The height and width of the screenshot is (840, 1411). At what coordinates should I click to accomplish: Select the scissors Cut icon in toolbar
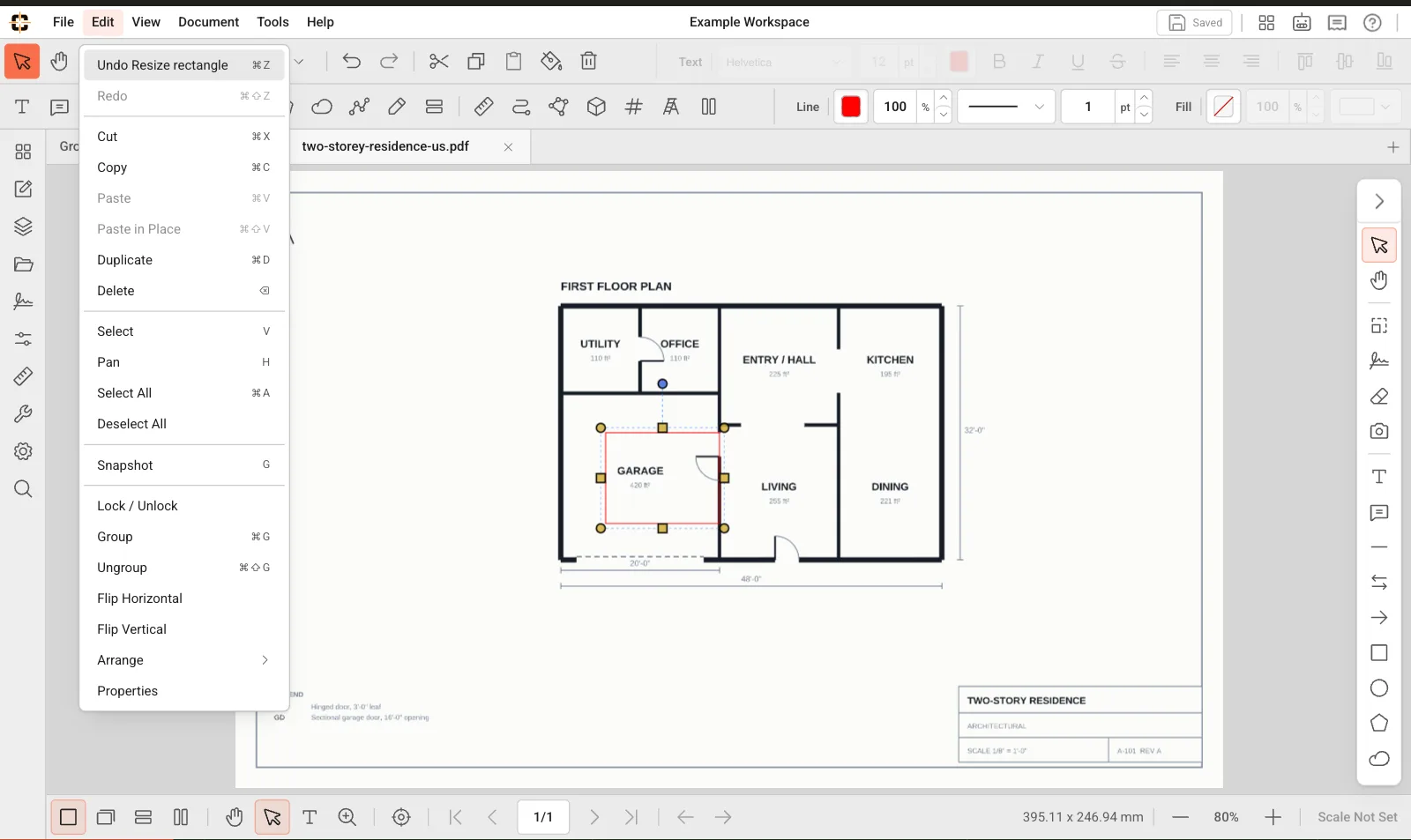438,61
